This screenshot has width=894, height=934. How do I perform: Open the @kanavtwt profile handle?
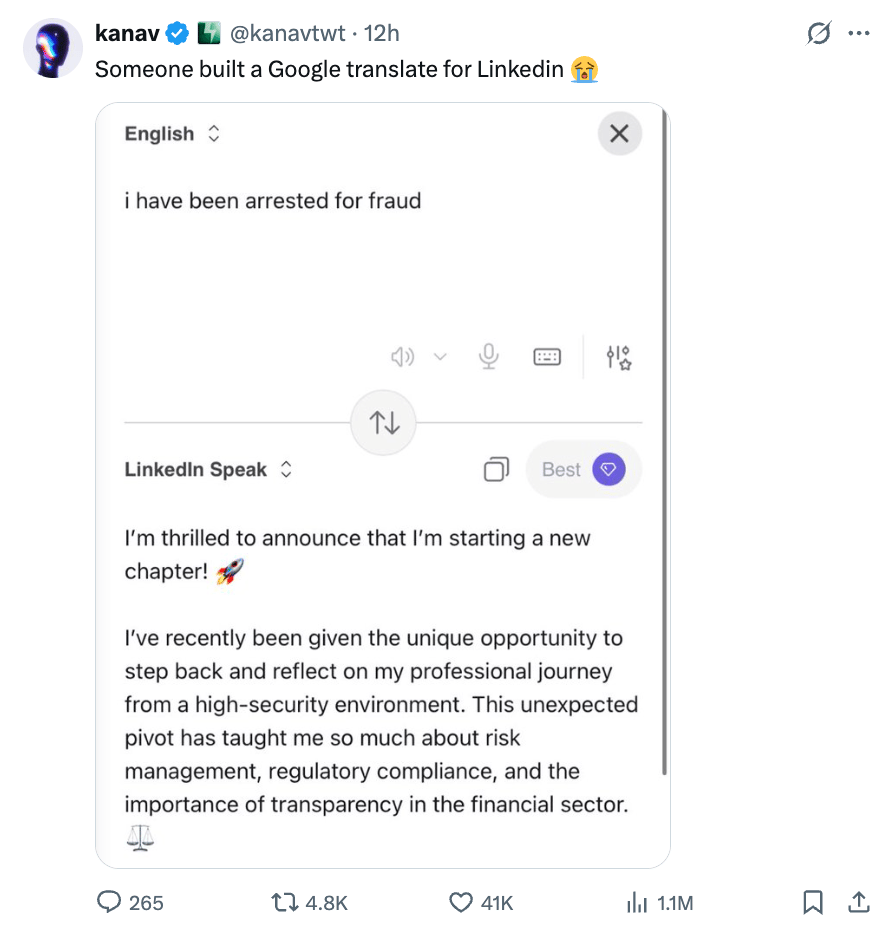click(288, 33)
